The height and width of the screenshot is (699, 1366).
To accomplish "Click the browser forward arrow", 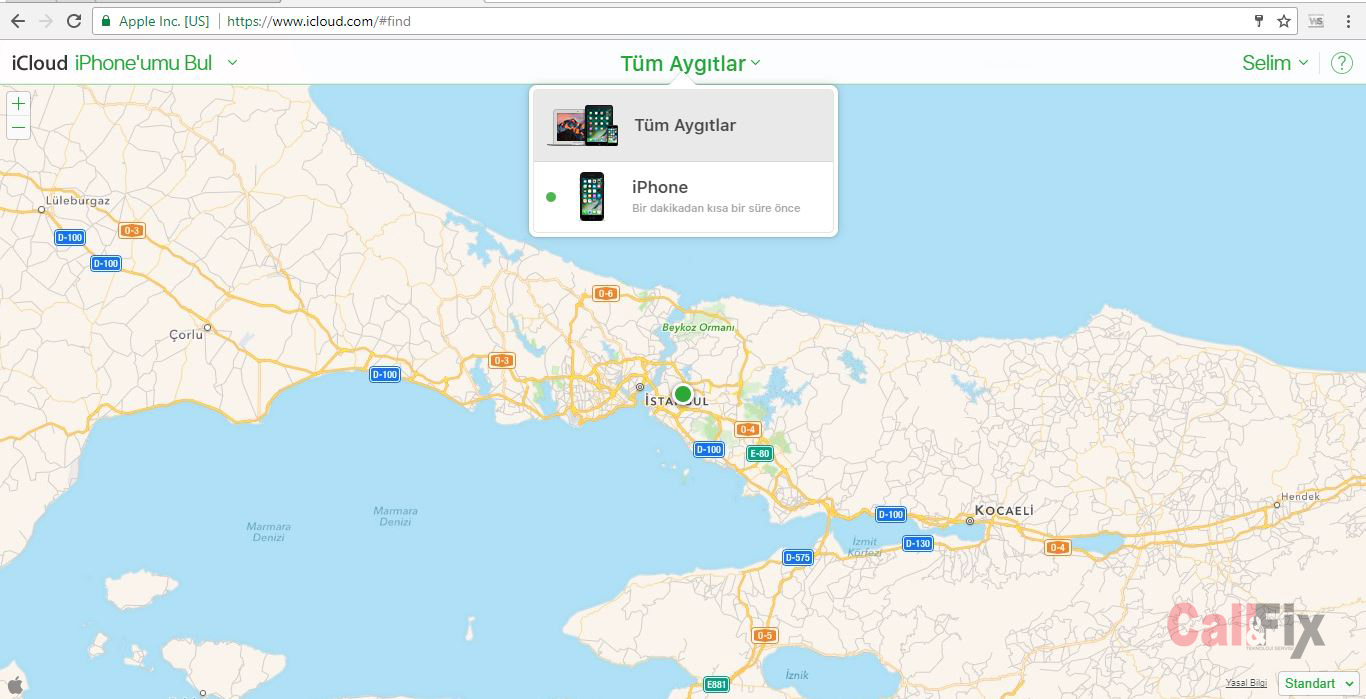I will point(45,21).
